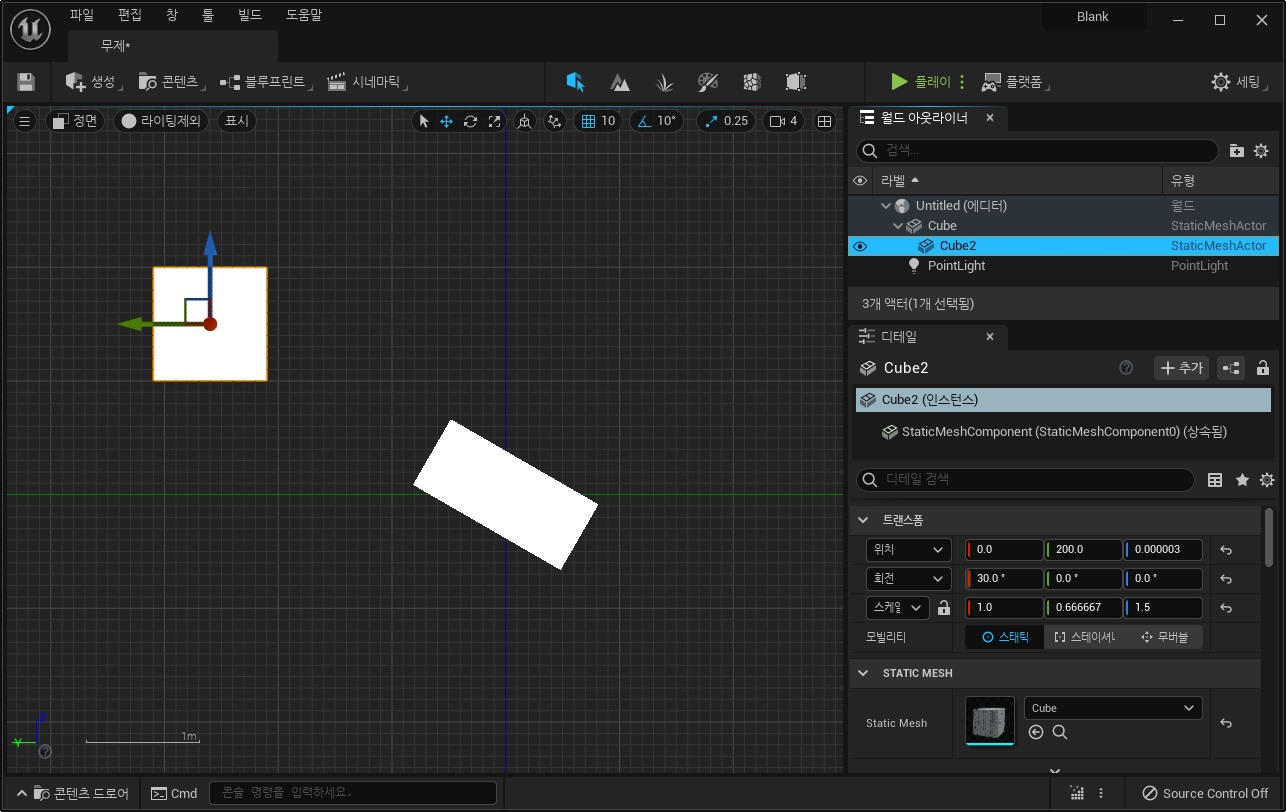The height and width of the screenshot is (812, 1286).
Task: Open the 파일 (File) menu
Action: point(82,16)
